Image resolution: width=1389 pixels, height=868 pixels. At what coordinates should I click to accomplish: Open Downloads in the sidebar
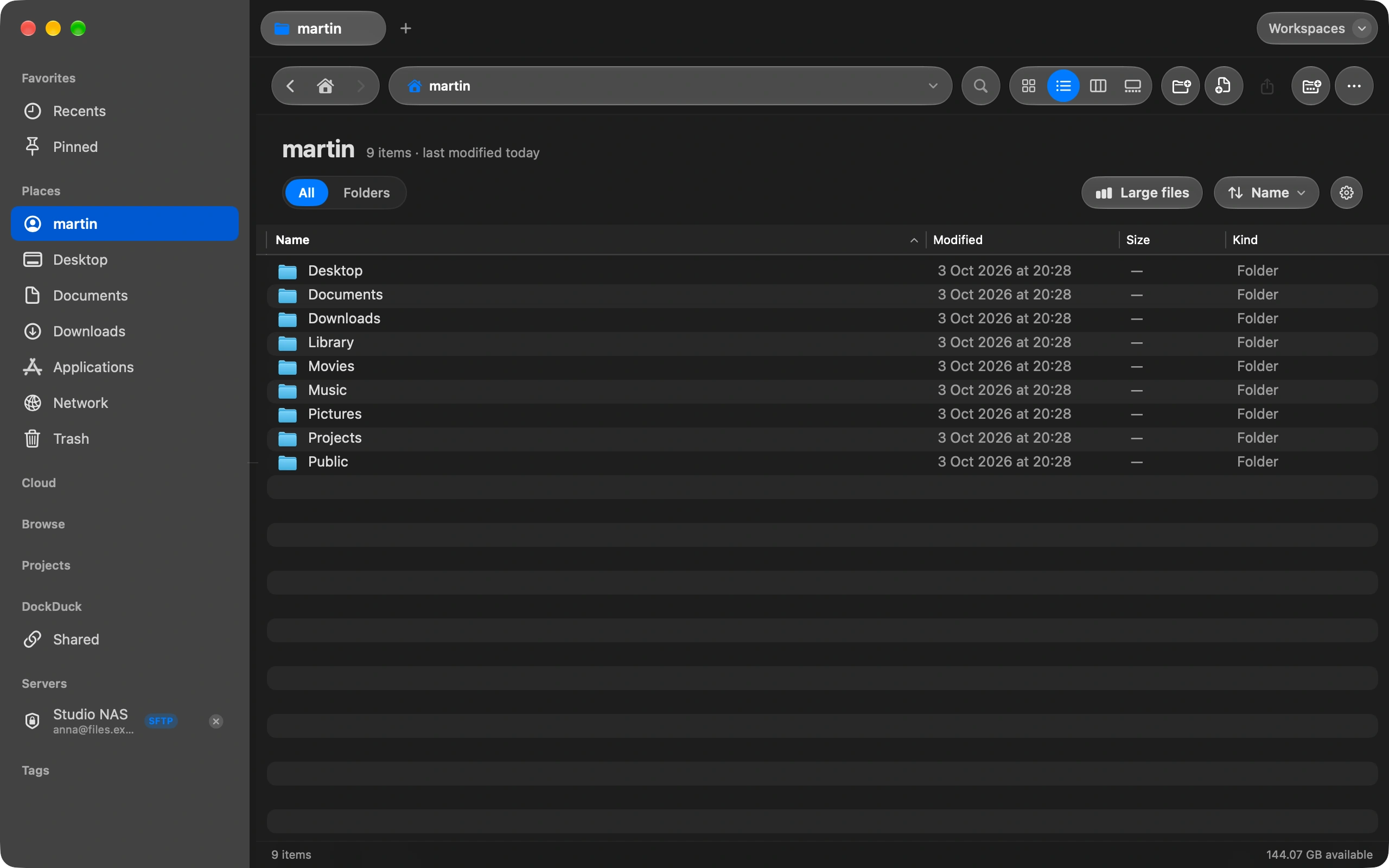click(x=125, y=332)
